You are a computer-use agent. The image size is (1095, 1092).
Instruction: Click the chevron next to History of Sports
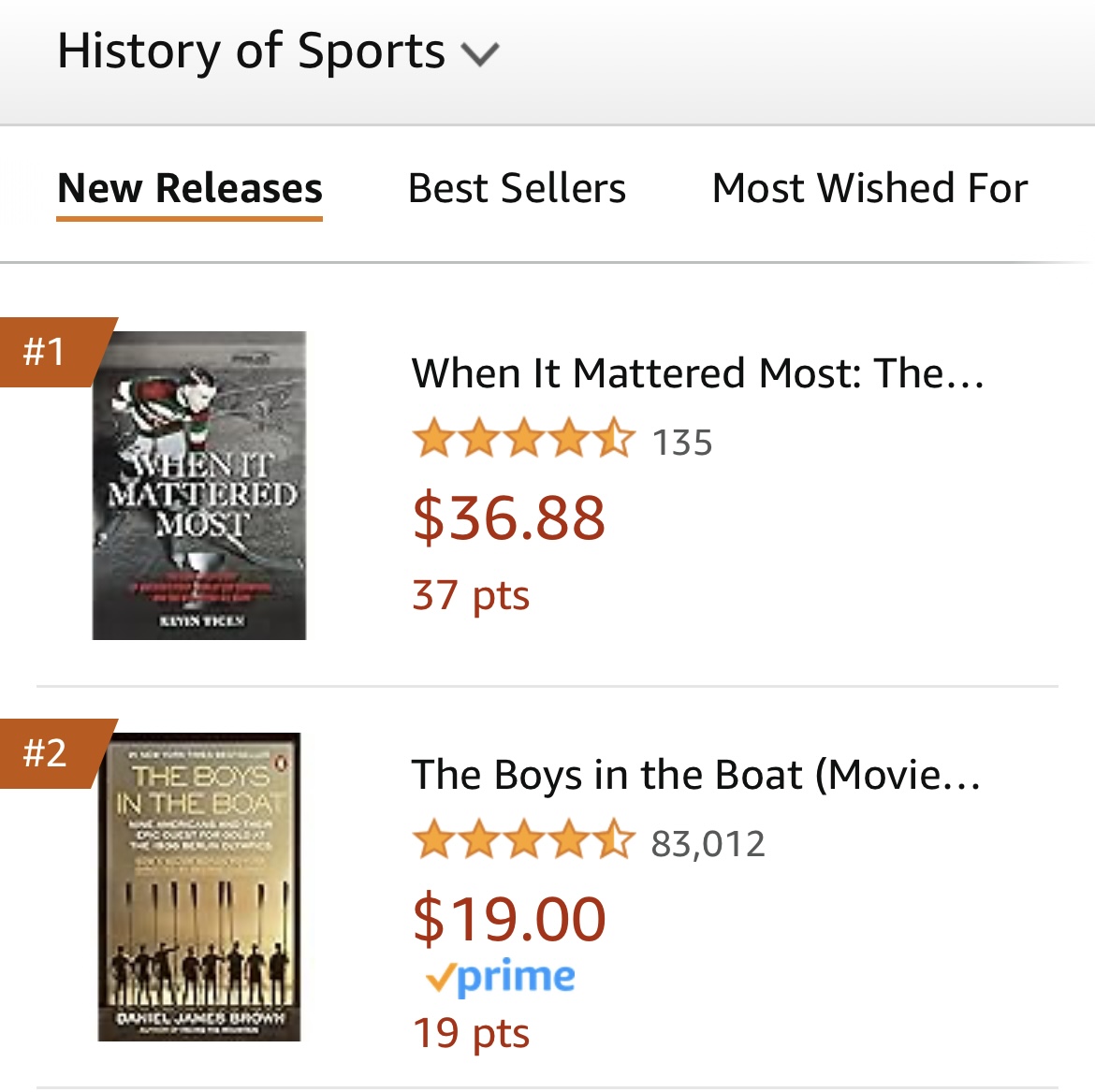[x=480, y=54]
